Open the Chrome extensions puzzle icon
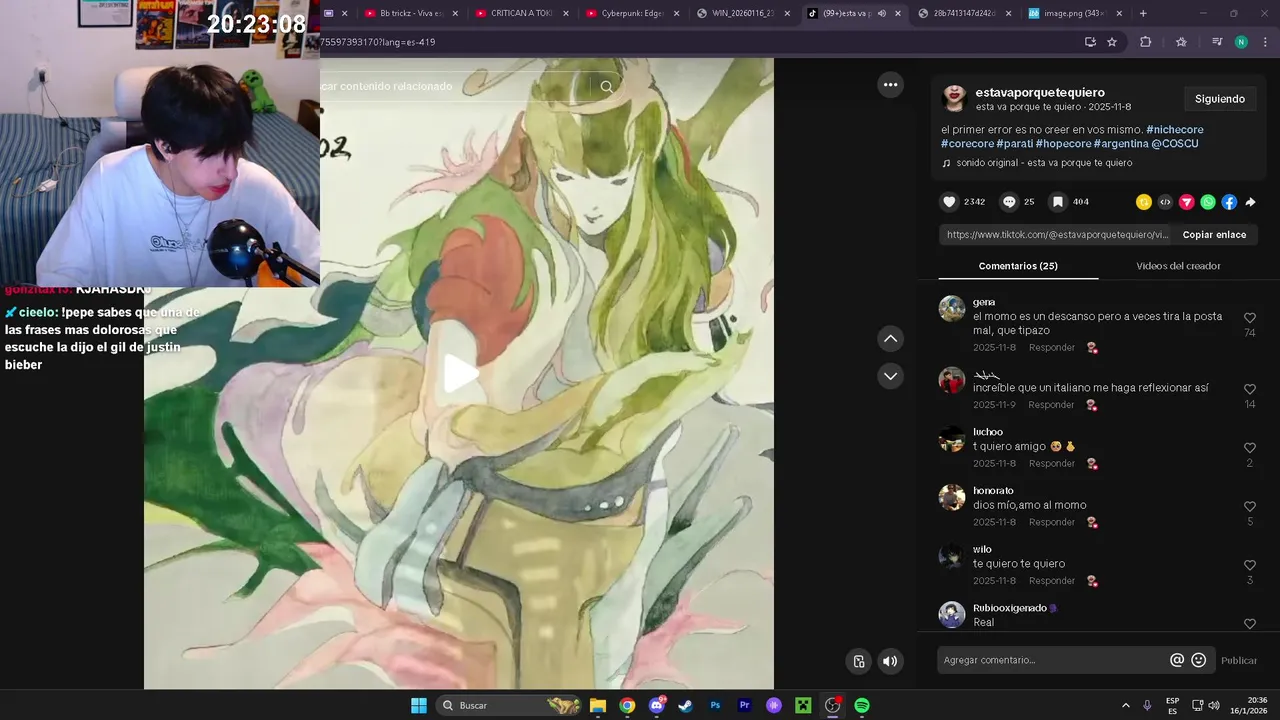The height and width of the screenshot is (720, 1280). (1145, 42)
